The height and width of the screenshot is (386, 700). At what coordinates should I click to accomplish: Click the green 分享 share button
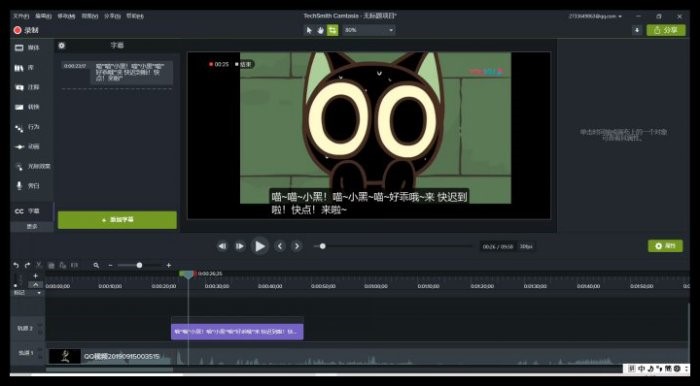tap(666, 30)
